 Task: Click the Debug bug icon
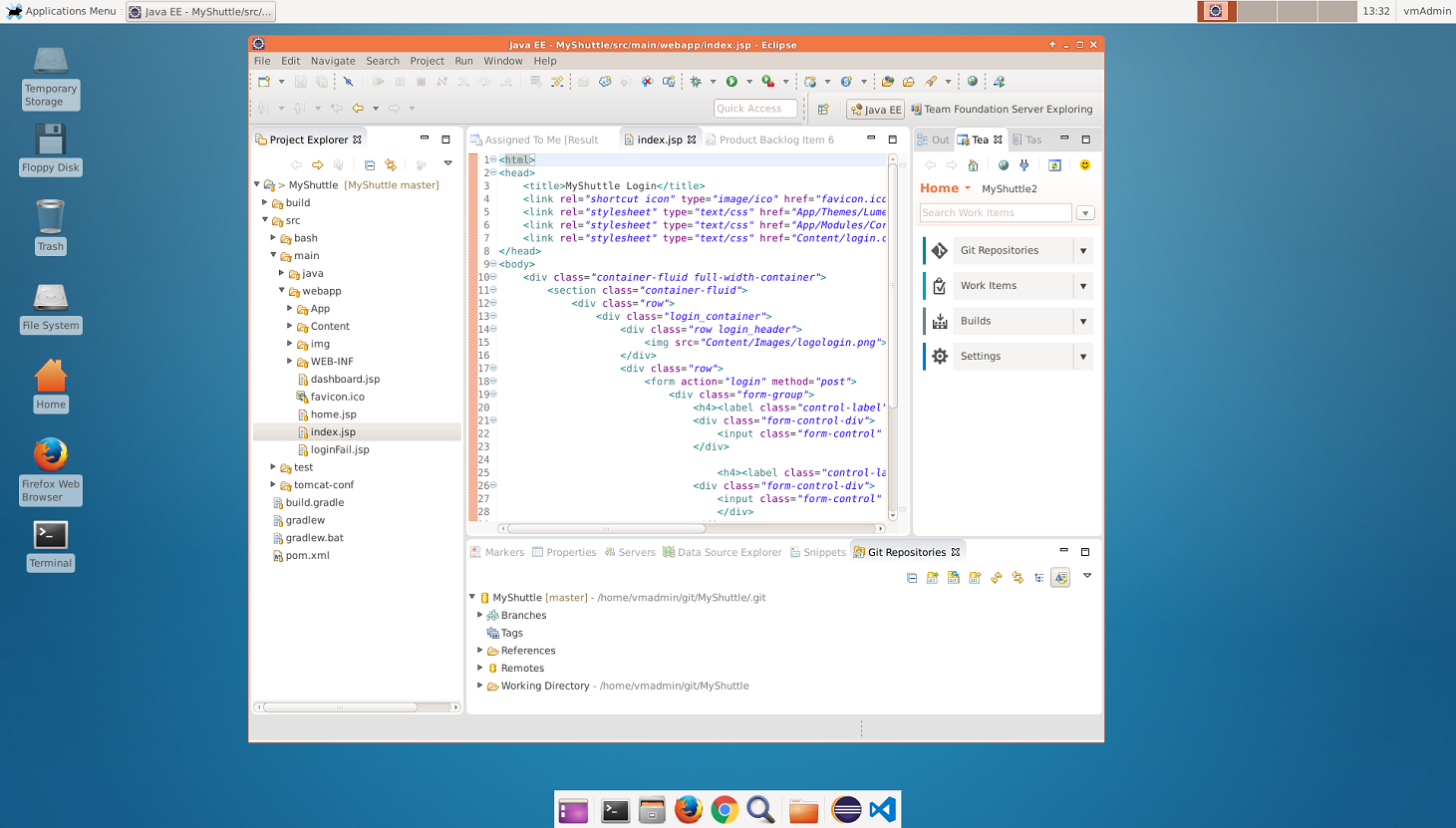pos(696,82)
